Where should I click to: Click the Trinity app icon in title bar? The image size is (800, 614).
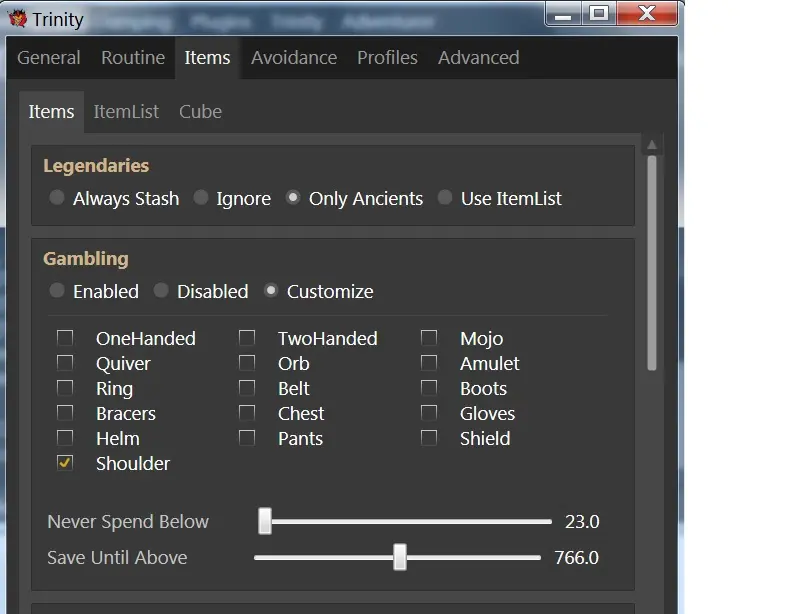[17, 19]
